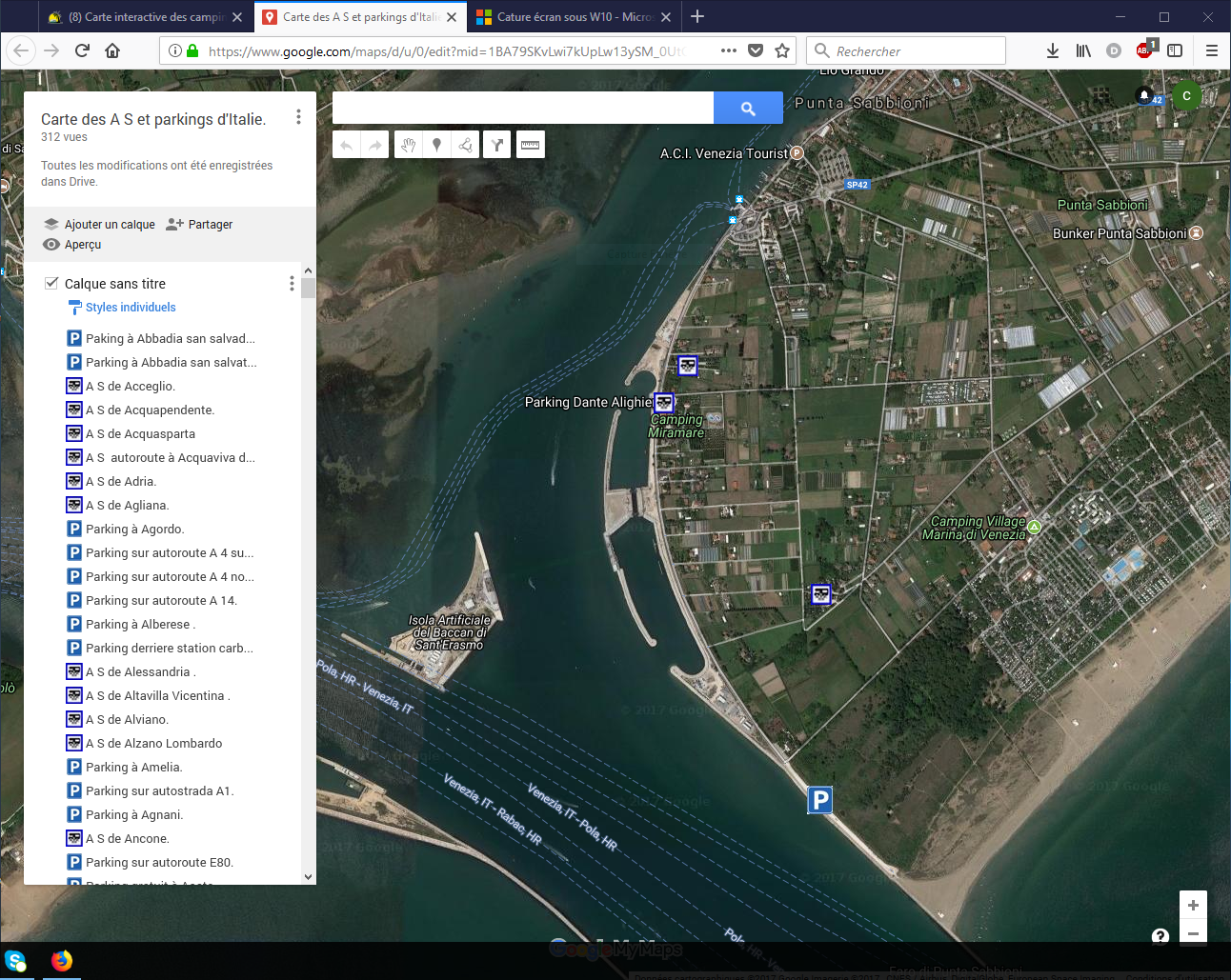The width and height of the screenshot is (1231, 980).
Task: Click Ajouter un calque
Action: (x=99, y=225)
